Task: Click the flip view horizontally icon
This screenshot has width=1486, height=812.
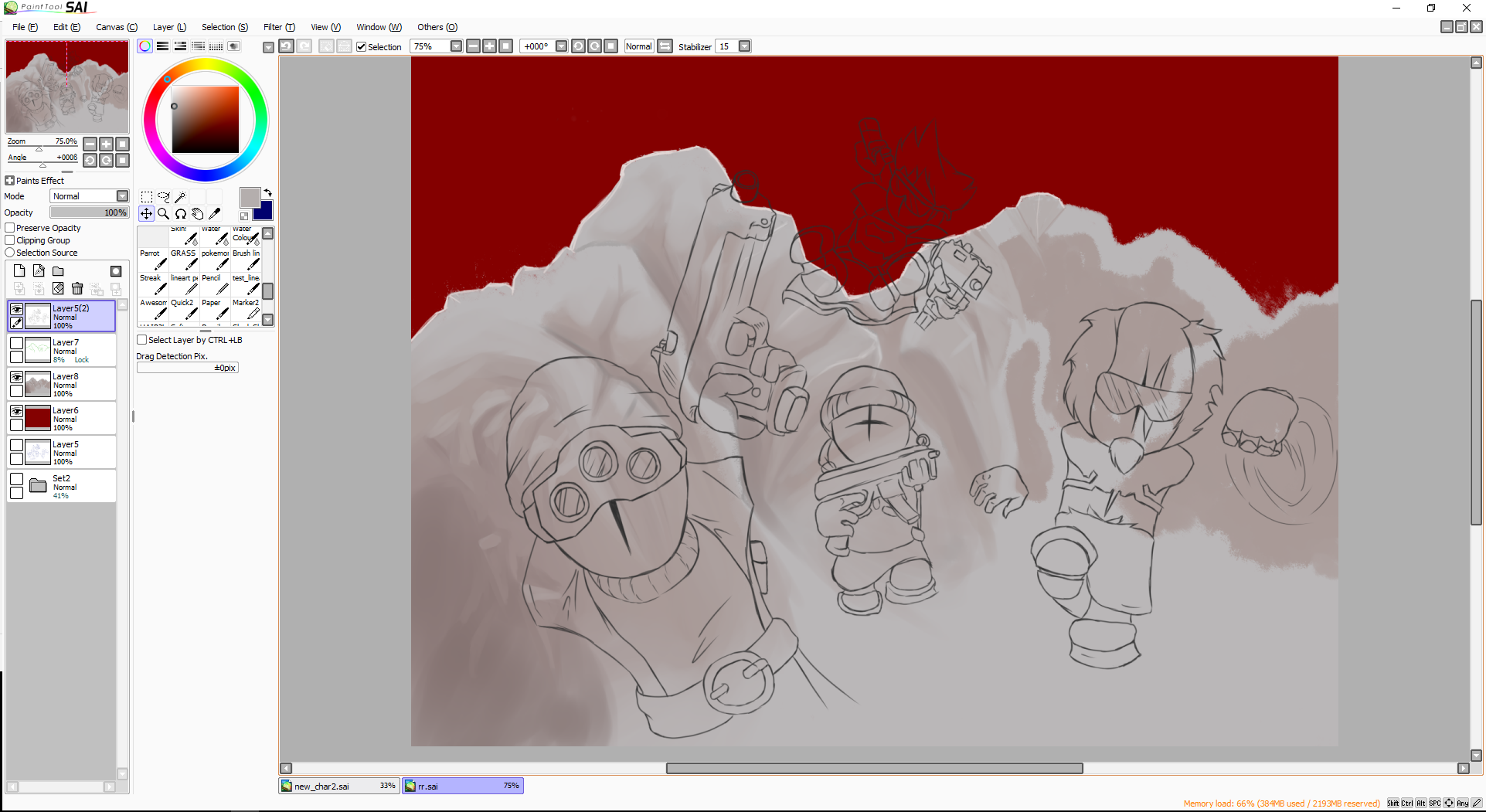Action: click(x=665, y=46)
